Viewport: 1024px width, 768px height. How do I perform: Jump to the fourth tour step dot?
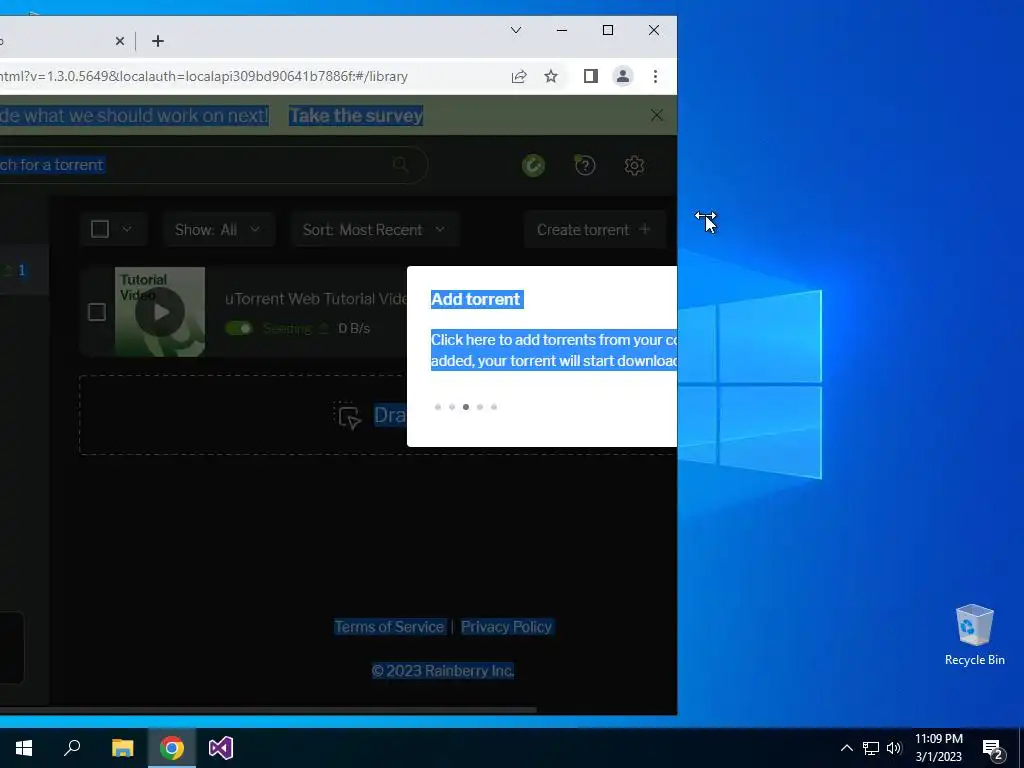(480, 407)
